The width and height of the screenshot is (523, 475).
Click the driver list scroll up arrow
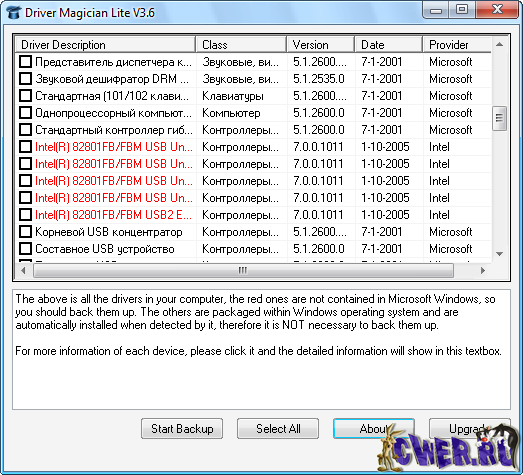click(499, 44)
